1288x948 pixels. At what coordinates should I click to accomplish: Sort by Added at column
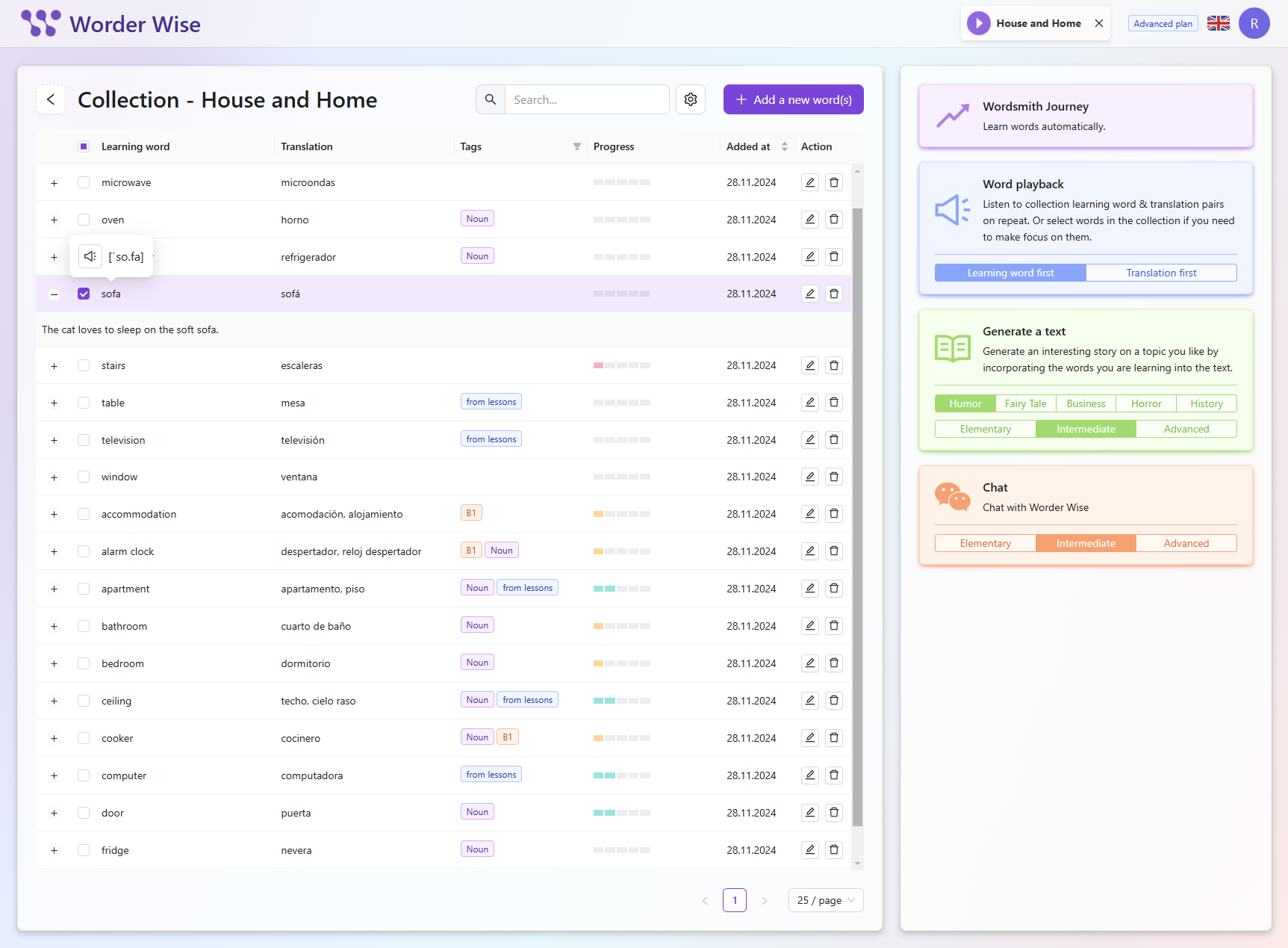coord(785,146)
